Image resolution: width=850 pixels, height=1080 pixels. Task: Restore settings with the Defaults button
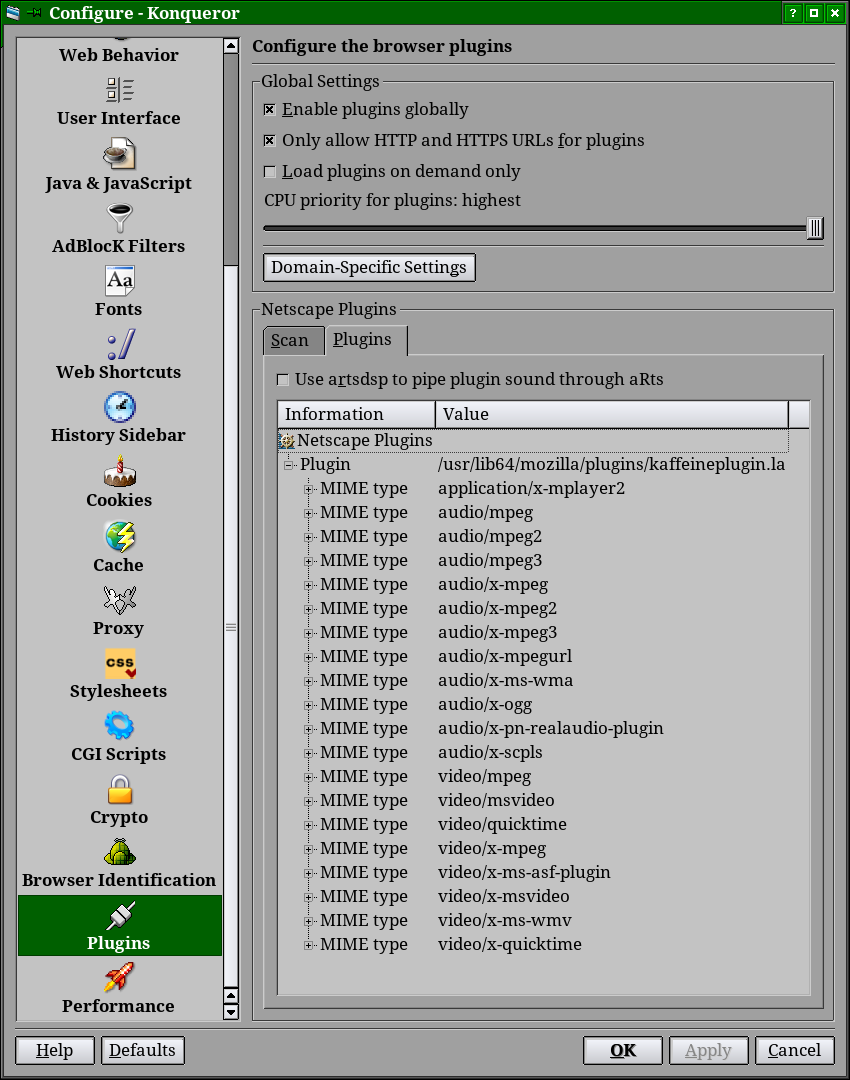[143, 1050]
